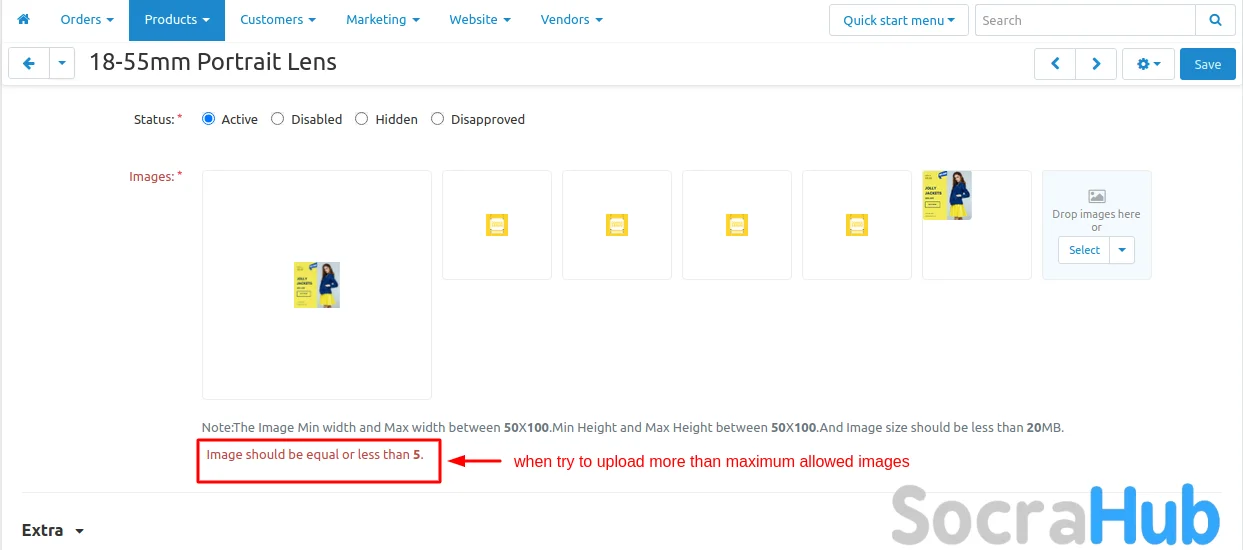Set status to Disapproved
The image size is (1243, 550).
438,119
